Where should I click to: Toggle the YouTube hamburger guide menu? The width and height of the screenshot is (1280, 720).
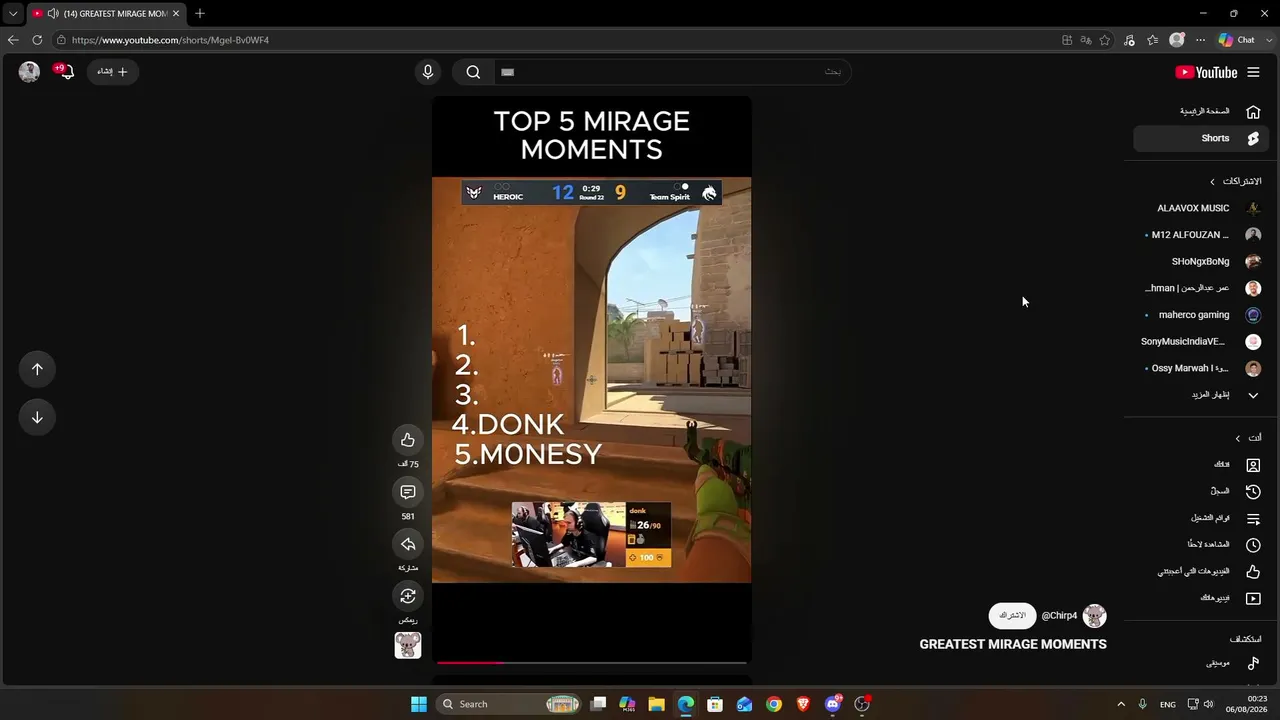1253,72
